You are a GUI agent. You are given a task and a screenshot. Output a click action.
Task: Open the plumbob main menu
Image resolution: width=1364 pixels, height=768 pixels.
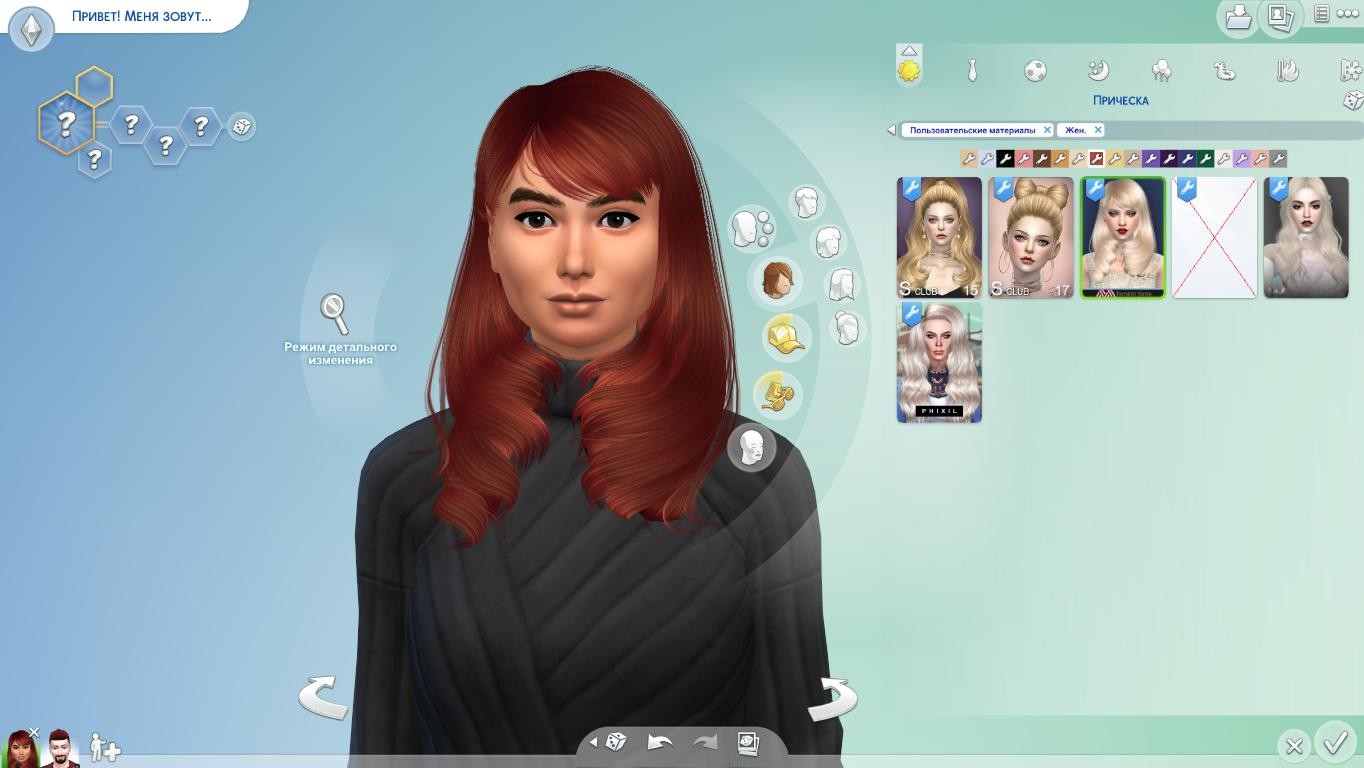(x=31, y=28)
